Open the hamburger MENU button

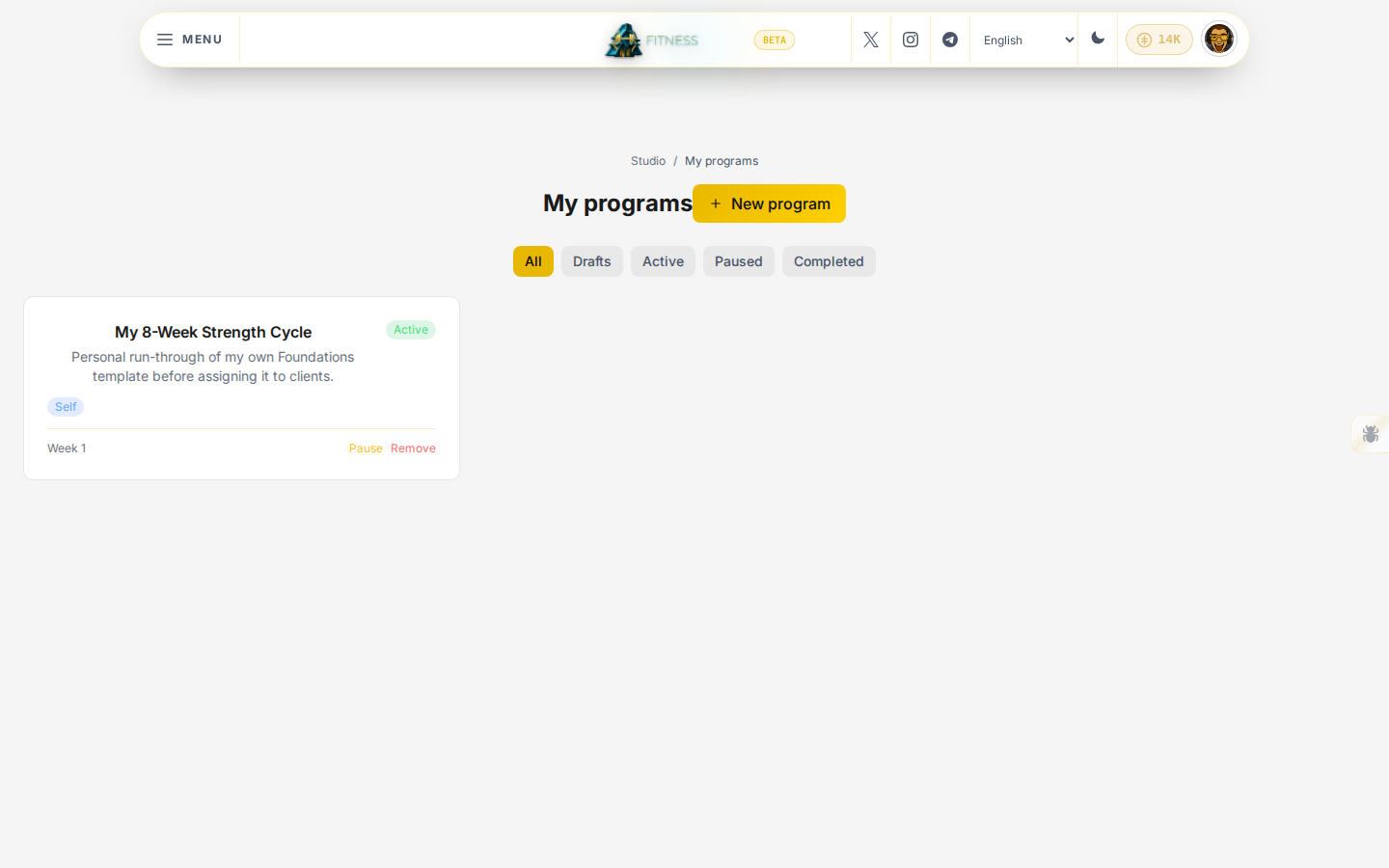point(190,40)
